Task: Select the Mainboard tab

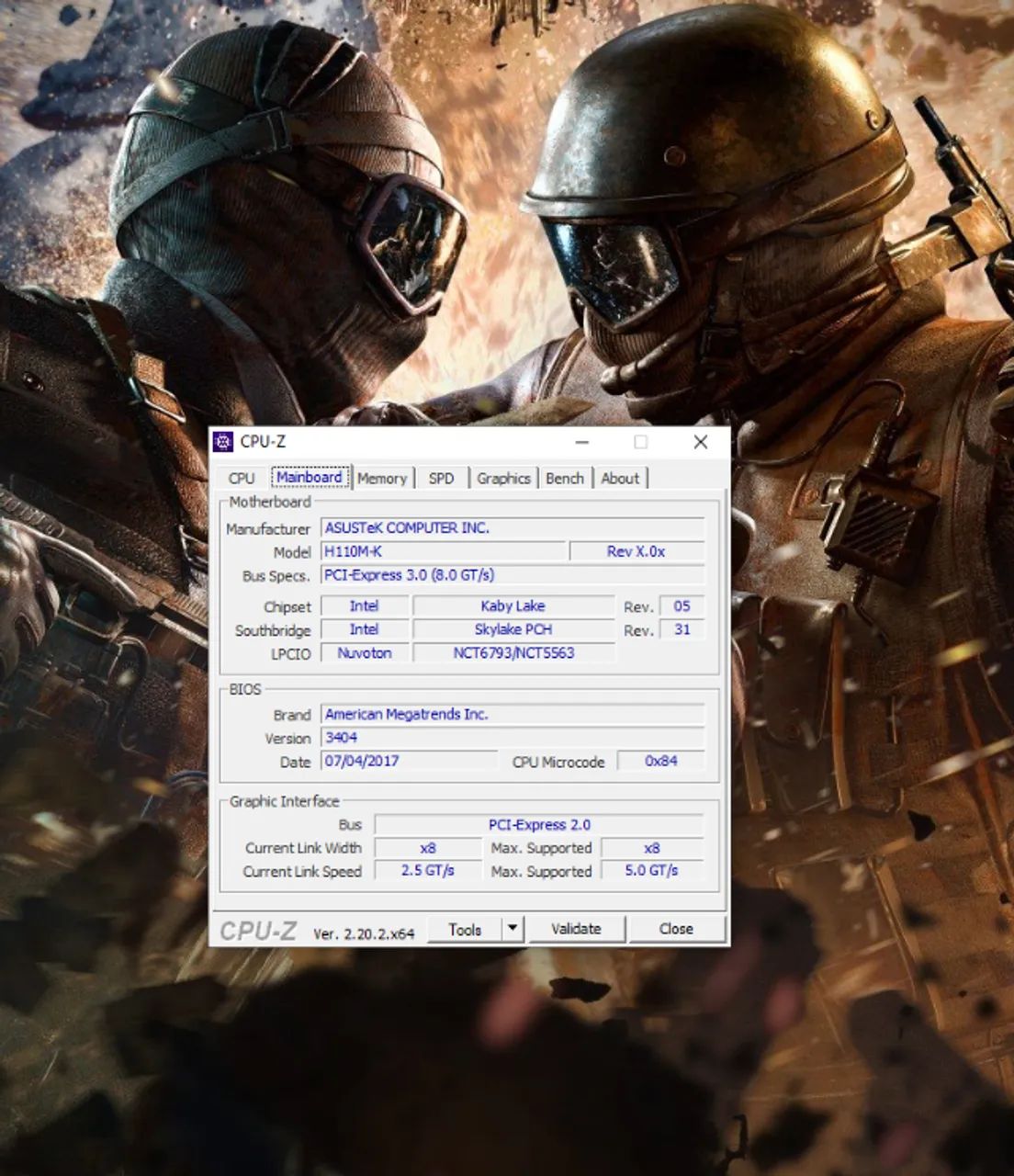Action: point(310,478)
